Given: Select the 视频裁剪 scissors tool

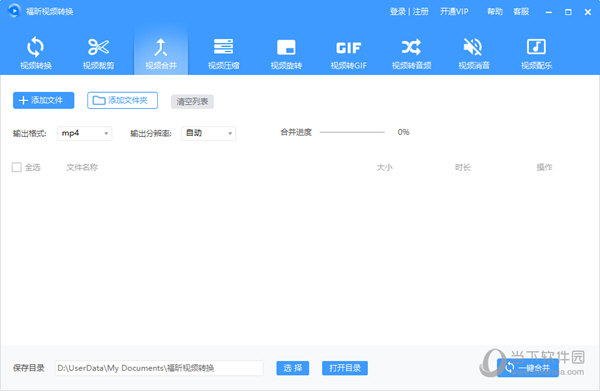Looking at the screenshot, I should tap(98, 53).
